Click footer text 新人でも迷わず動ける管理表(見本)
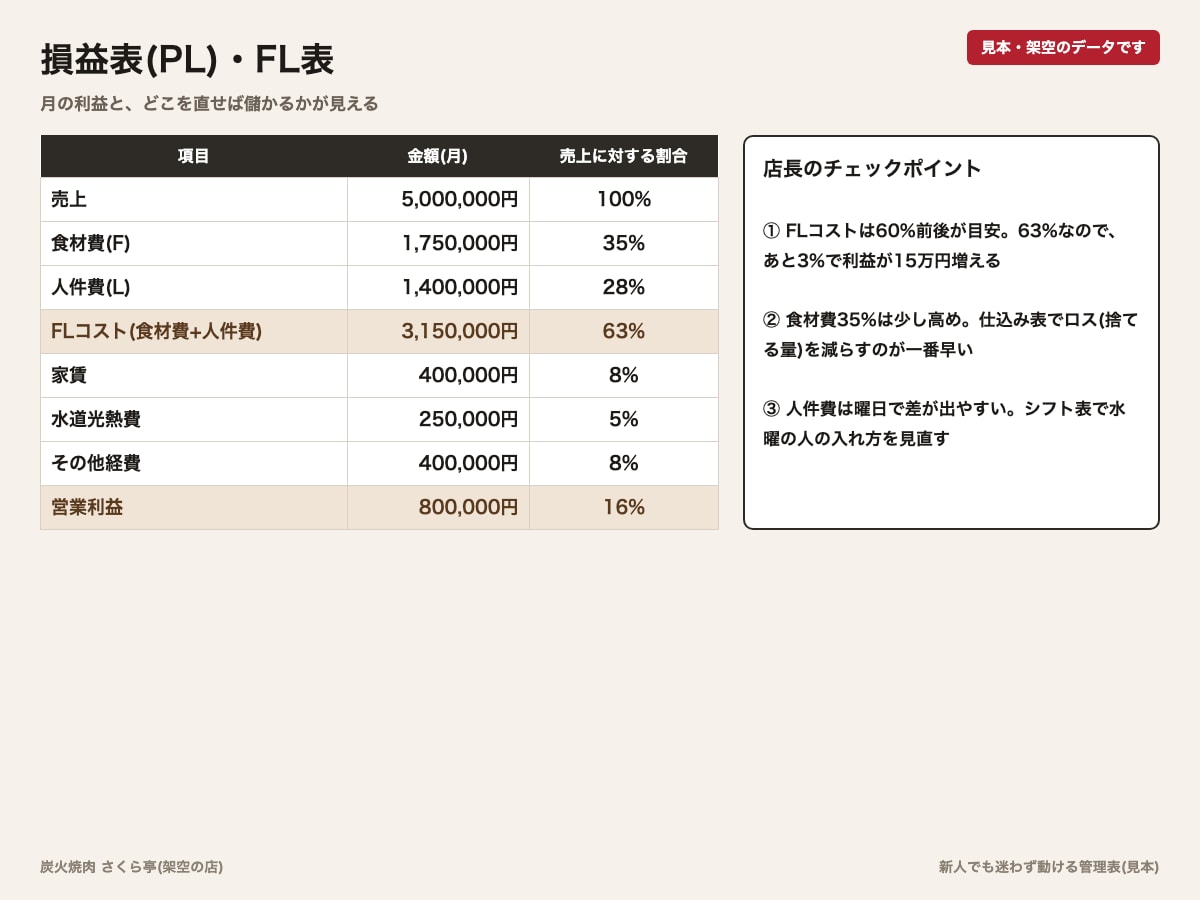 1049,867
